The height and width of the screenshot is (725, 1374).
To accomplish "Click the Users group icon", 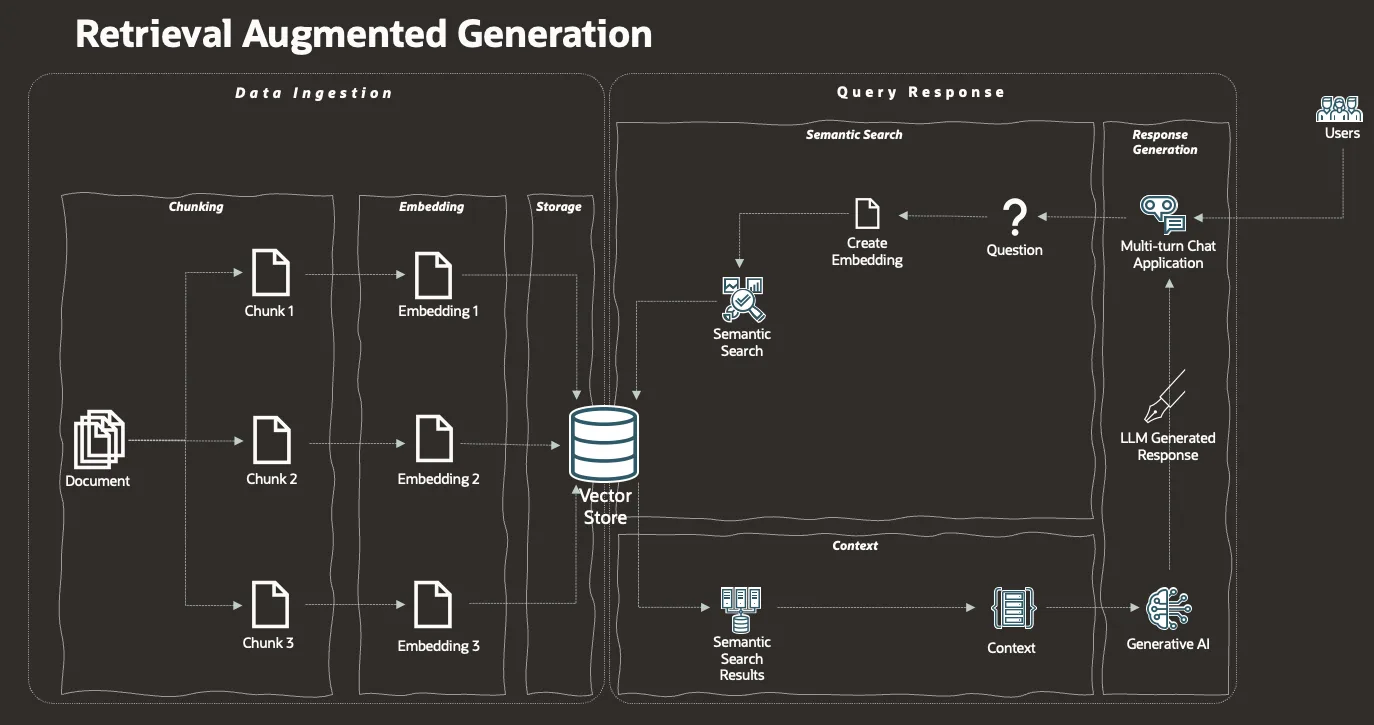I will point(1340,109).
